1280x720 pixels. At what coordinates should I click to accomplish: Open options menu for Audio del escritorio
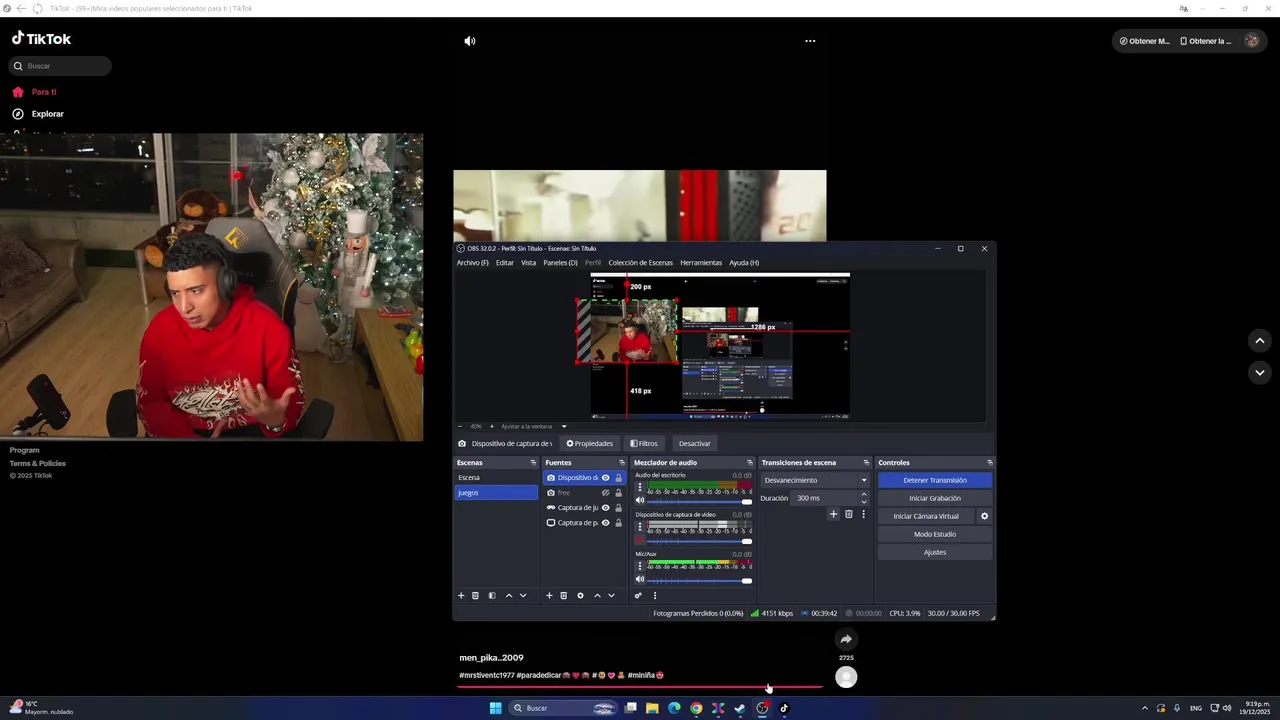(x=640, y=487)
